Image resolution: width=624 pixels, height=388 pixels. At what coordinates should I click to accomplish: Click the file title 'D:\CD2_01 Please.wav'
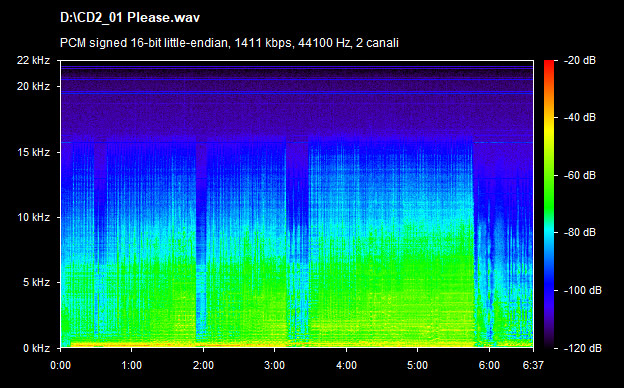point(130,18)
